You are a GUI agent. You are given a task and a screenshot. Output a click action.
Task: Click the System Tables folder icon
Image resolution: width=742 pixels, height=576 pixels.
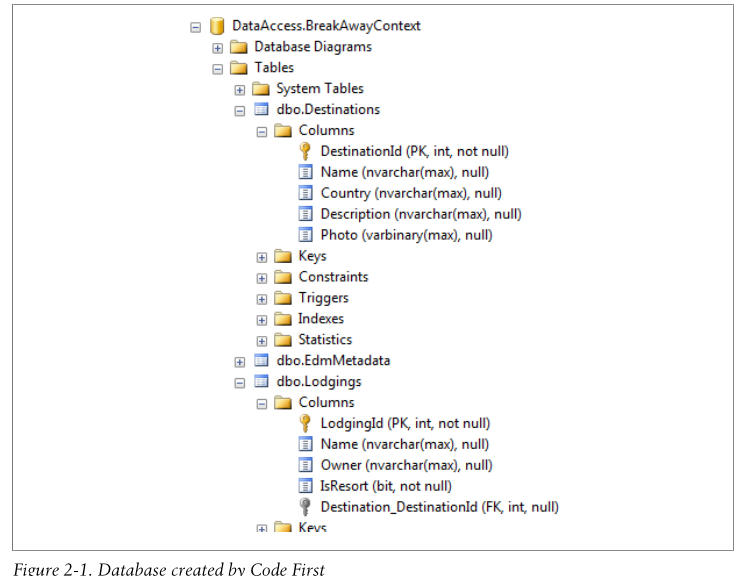(261, 89)
